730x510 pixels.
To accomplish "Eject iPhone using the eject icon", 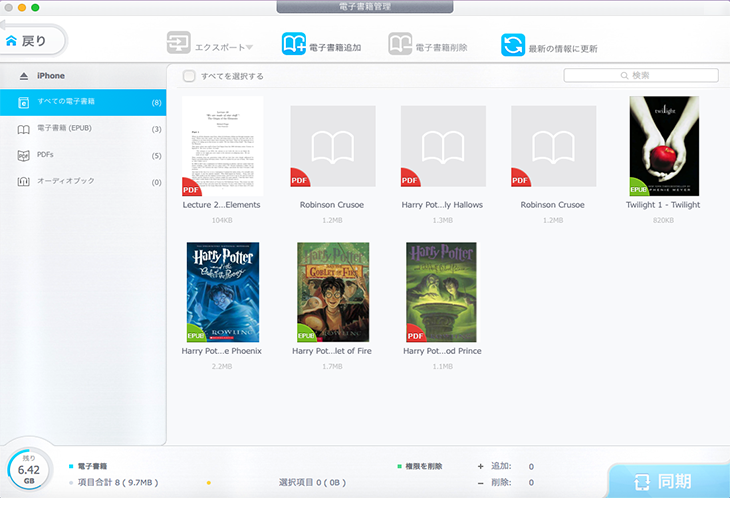I will [24, 76].
